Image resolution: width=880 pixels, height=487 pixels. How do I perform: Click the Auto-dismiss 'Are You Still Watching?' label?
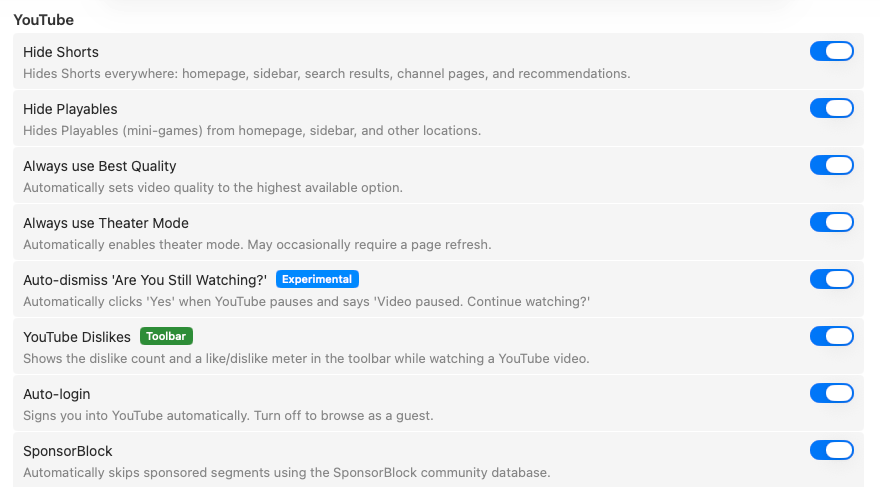145,280
